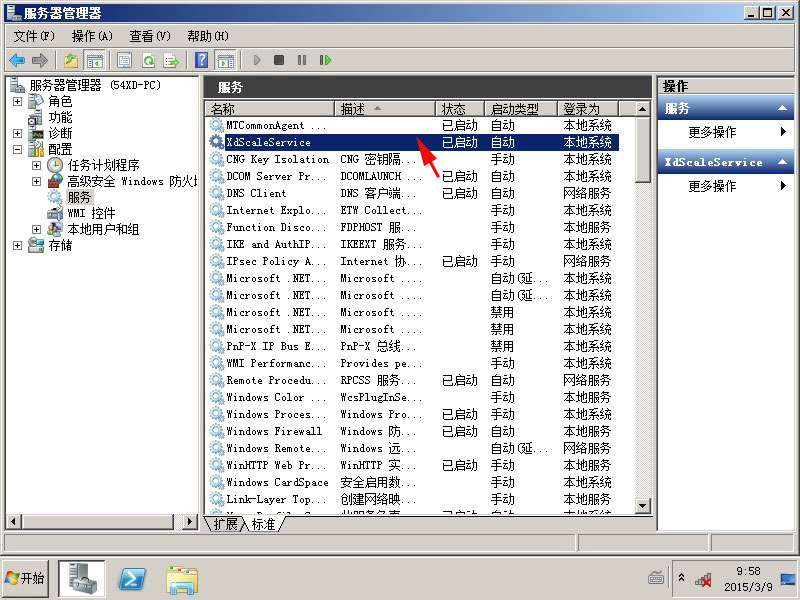Open the 查看(V) menu
Viewport: 800px width, 600px height.
pyautogui.click(x=150, y=36)
